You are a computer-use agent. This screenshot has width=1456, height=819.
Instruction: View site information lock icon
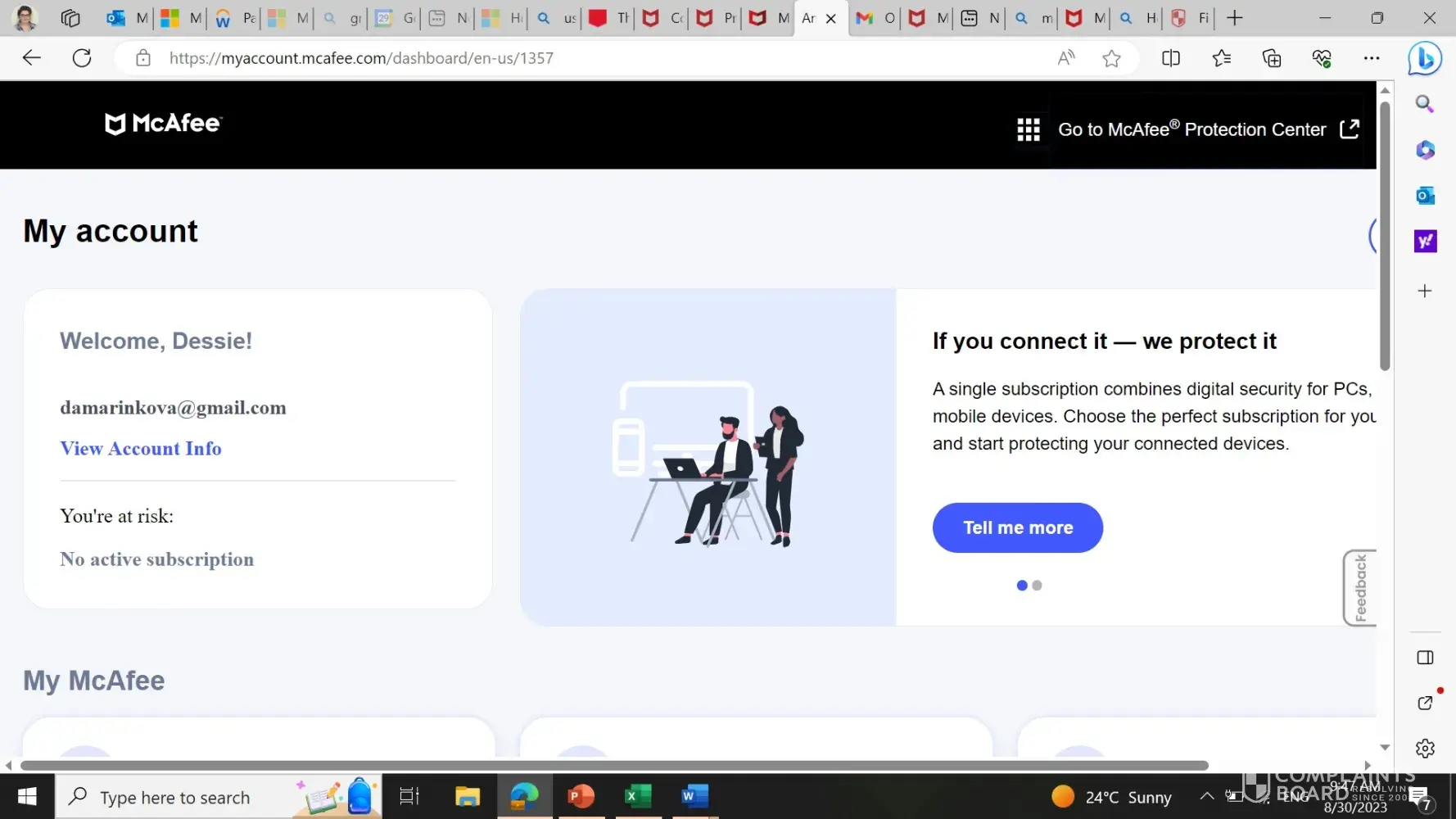pos(143,58)
